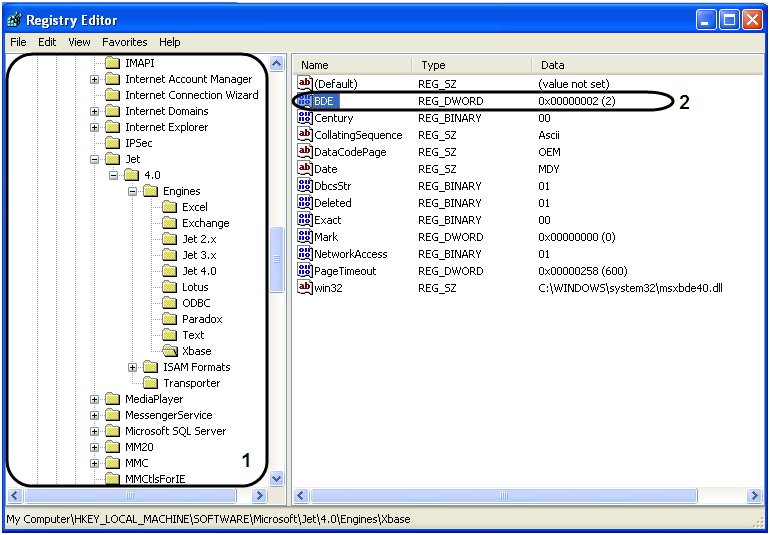Click the Paradox folder icon
Image resolution: width=770 pixels, height=535 pixels.
point(169,319)
